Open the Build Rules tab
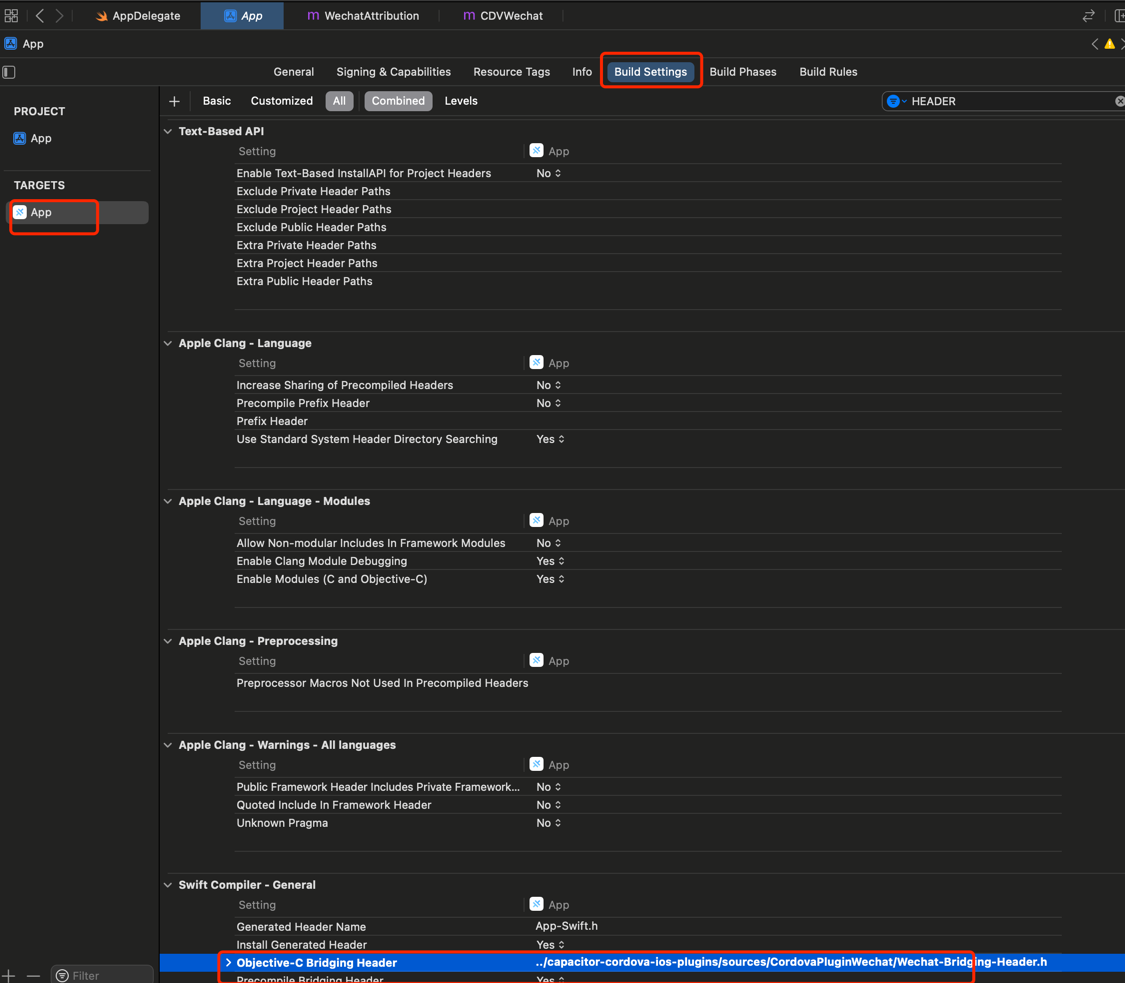The height and width of the screenshot is (983, 1125). (x=828, y=72)
